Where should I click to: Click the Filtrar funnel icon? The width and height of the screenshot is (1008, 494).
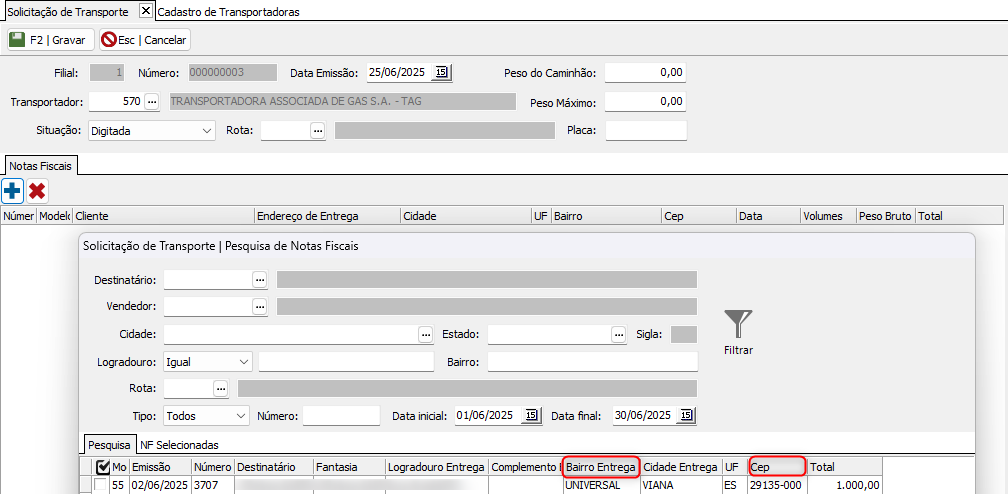click(x=738, y=325)
